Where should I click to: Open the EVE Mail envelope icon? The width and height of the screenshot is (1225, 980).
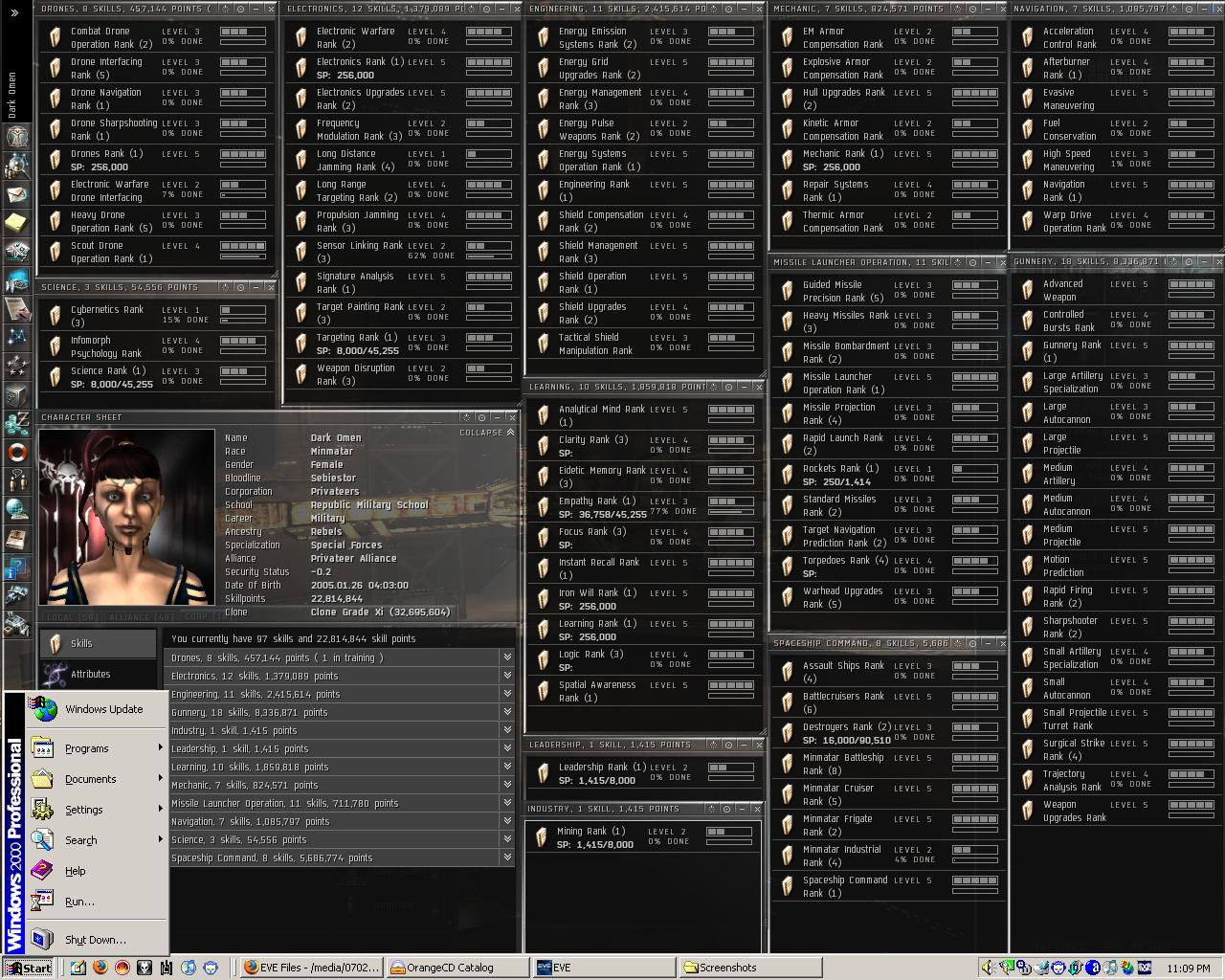[16, 194]
